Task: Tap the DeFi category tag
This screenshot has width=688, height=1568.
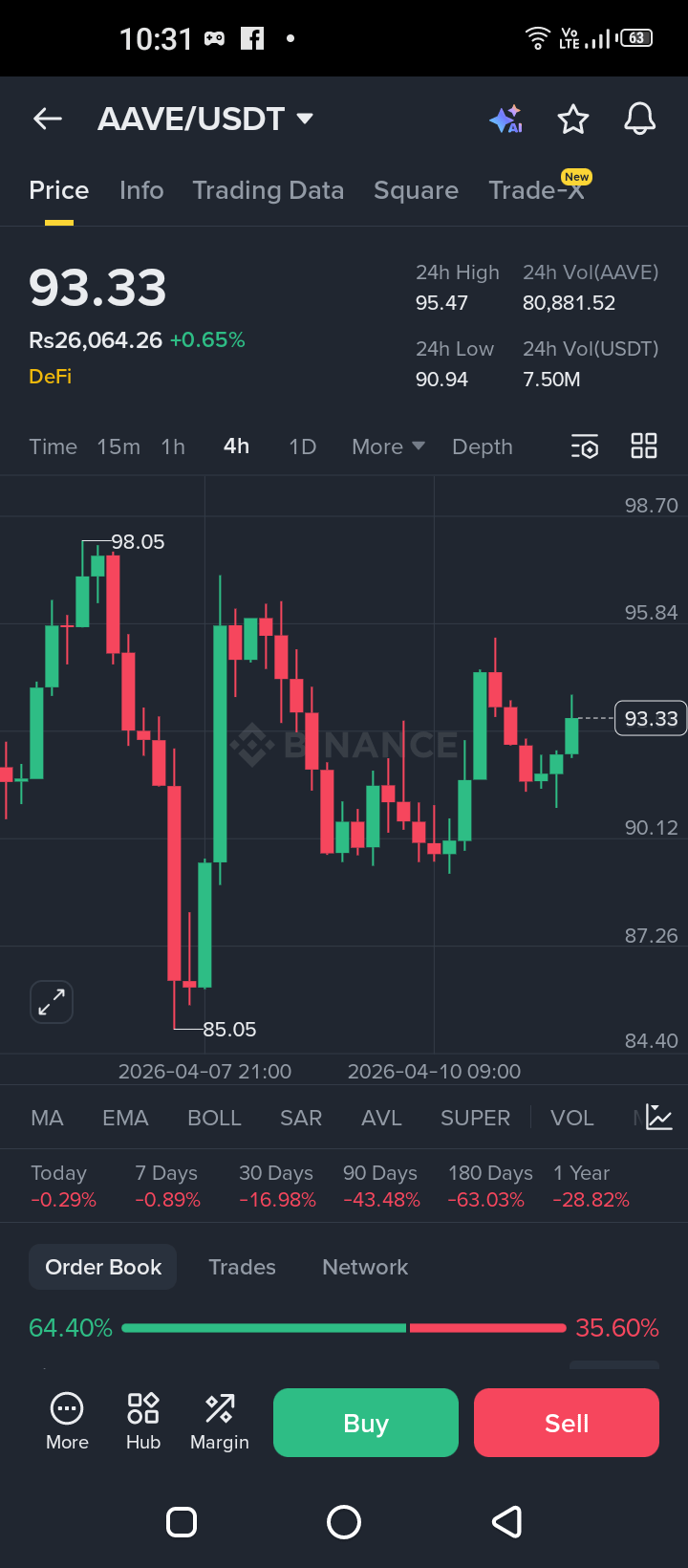Action: tap(51, 377)
